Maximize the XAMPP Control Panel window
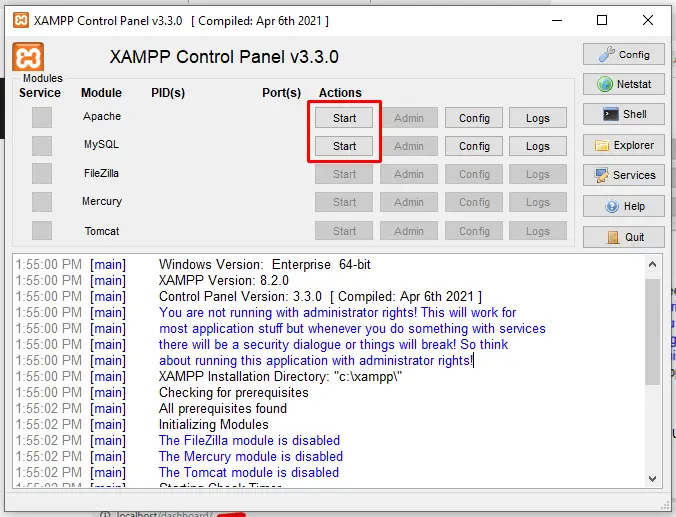Viewport: 676px width, 517px height. coord(602,20)
